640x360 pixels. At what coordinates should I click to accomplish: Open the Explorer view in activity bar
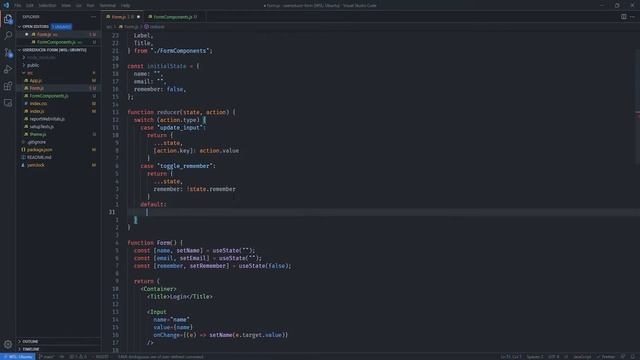8,19
